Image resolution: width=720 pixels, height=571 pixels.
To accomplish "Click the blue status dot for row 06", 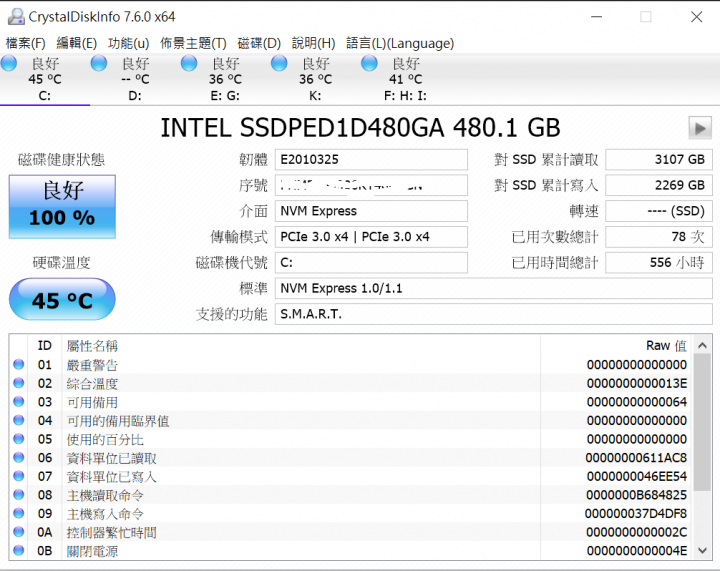I will [19, 457].
